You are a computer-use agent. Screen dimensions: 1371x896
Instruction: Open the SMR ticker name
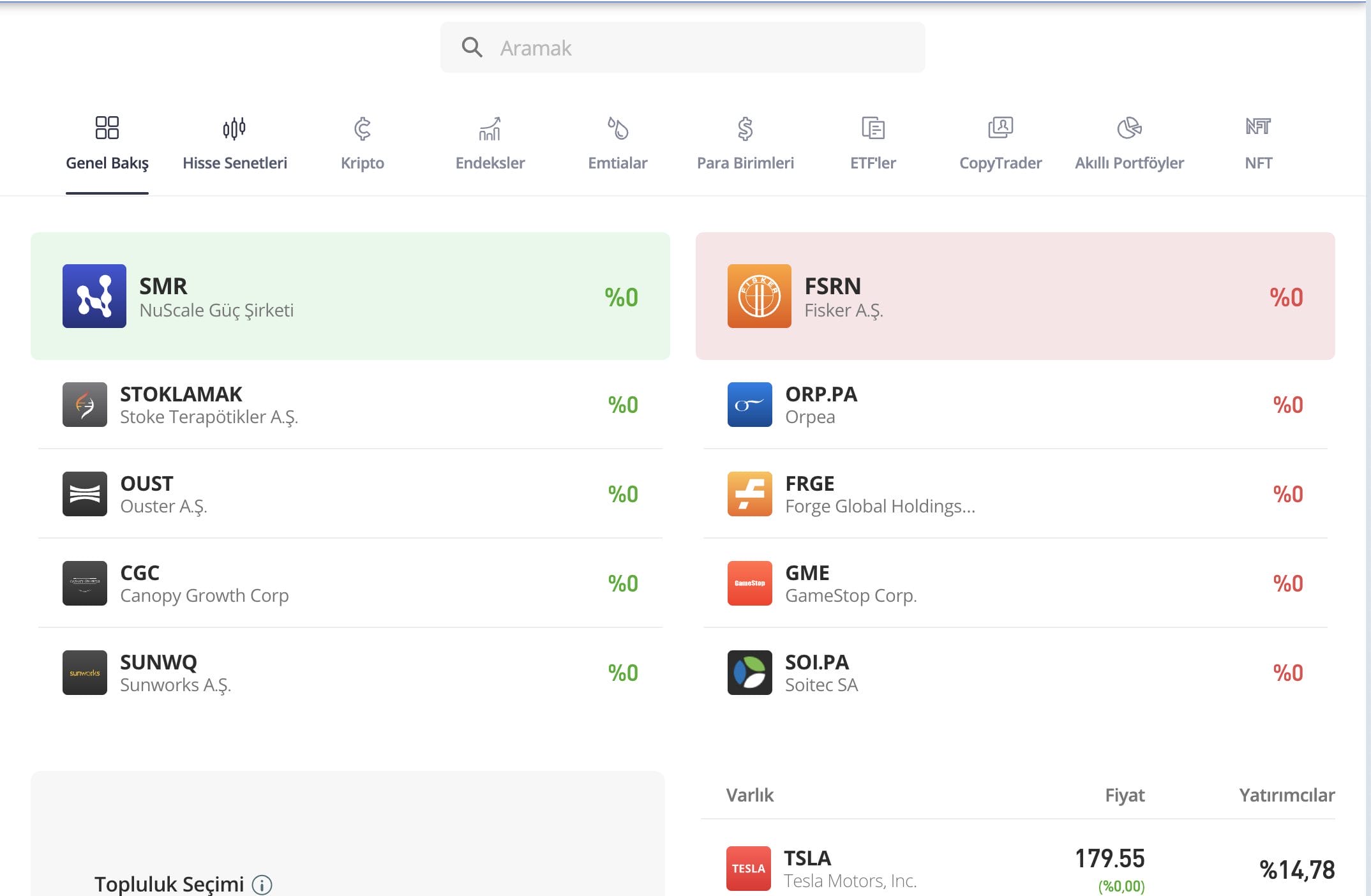coord(163,286)
